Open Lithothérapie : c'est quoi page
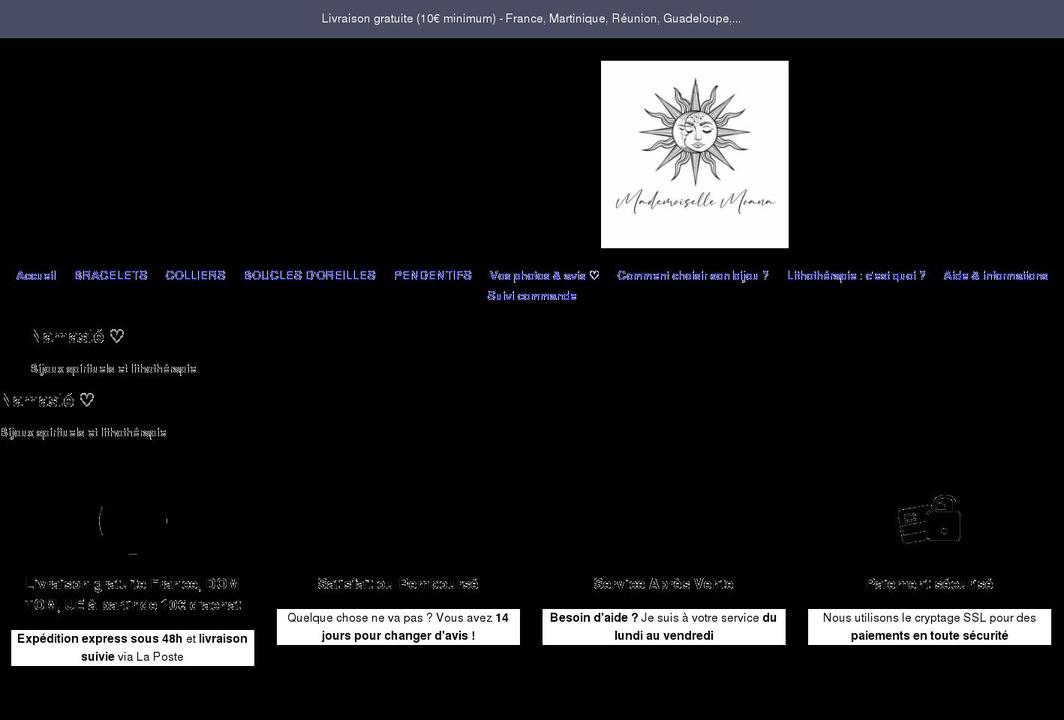1064x720 pixels. [856, 276]
